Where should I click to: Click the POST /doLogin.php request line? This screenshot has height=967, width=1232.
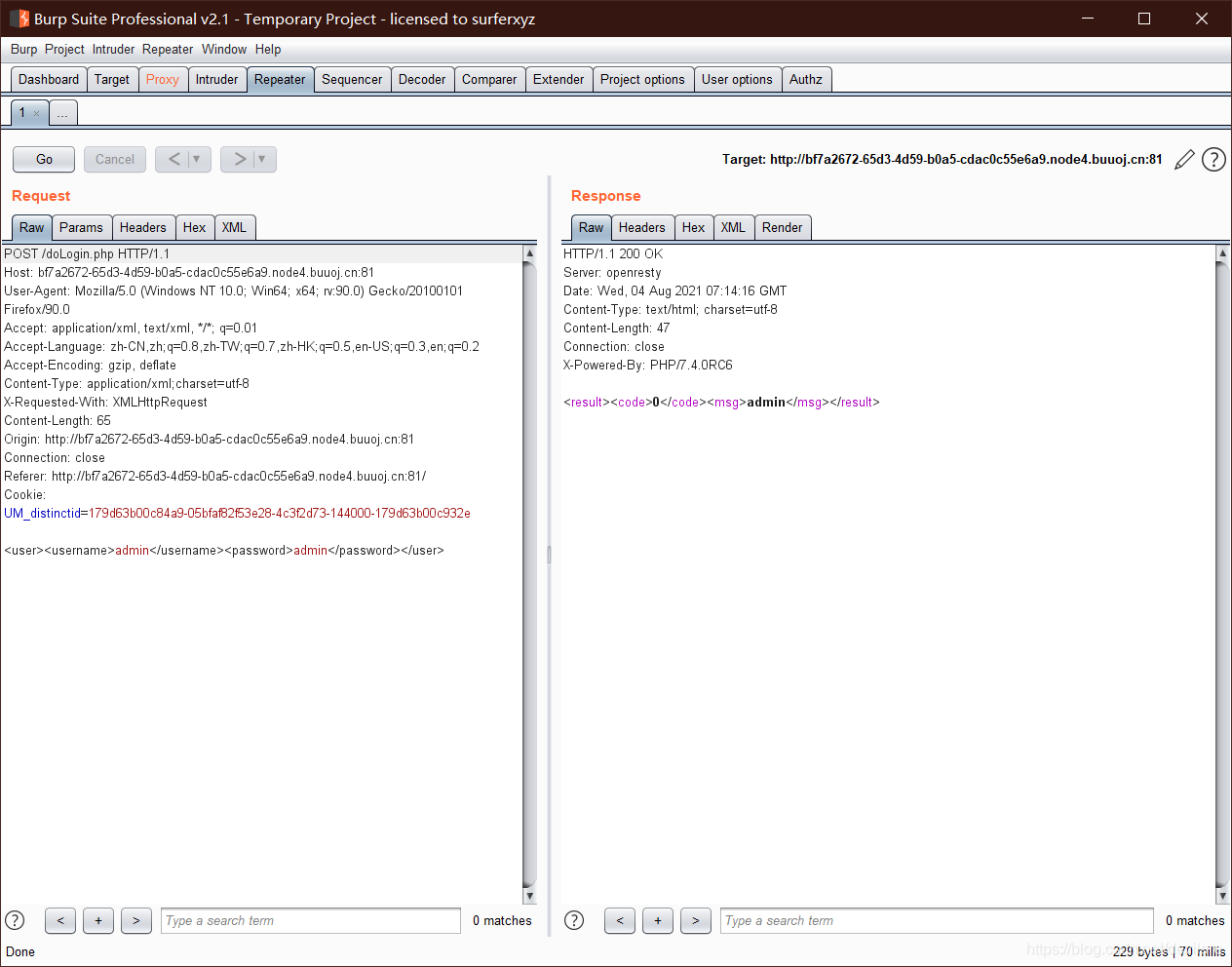(87, 253)
